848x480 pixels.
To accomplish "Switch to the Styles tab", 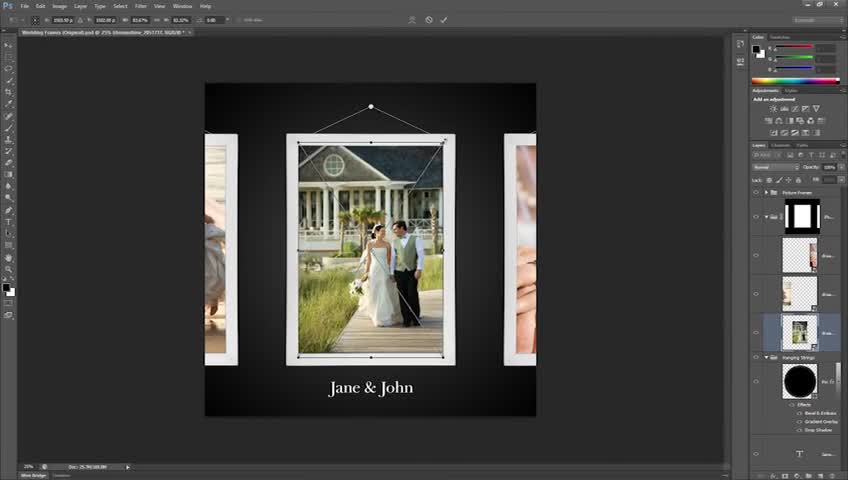I will (791, 91).
